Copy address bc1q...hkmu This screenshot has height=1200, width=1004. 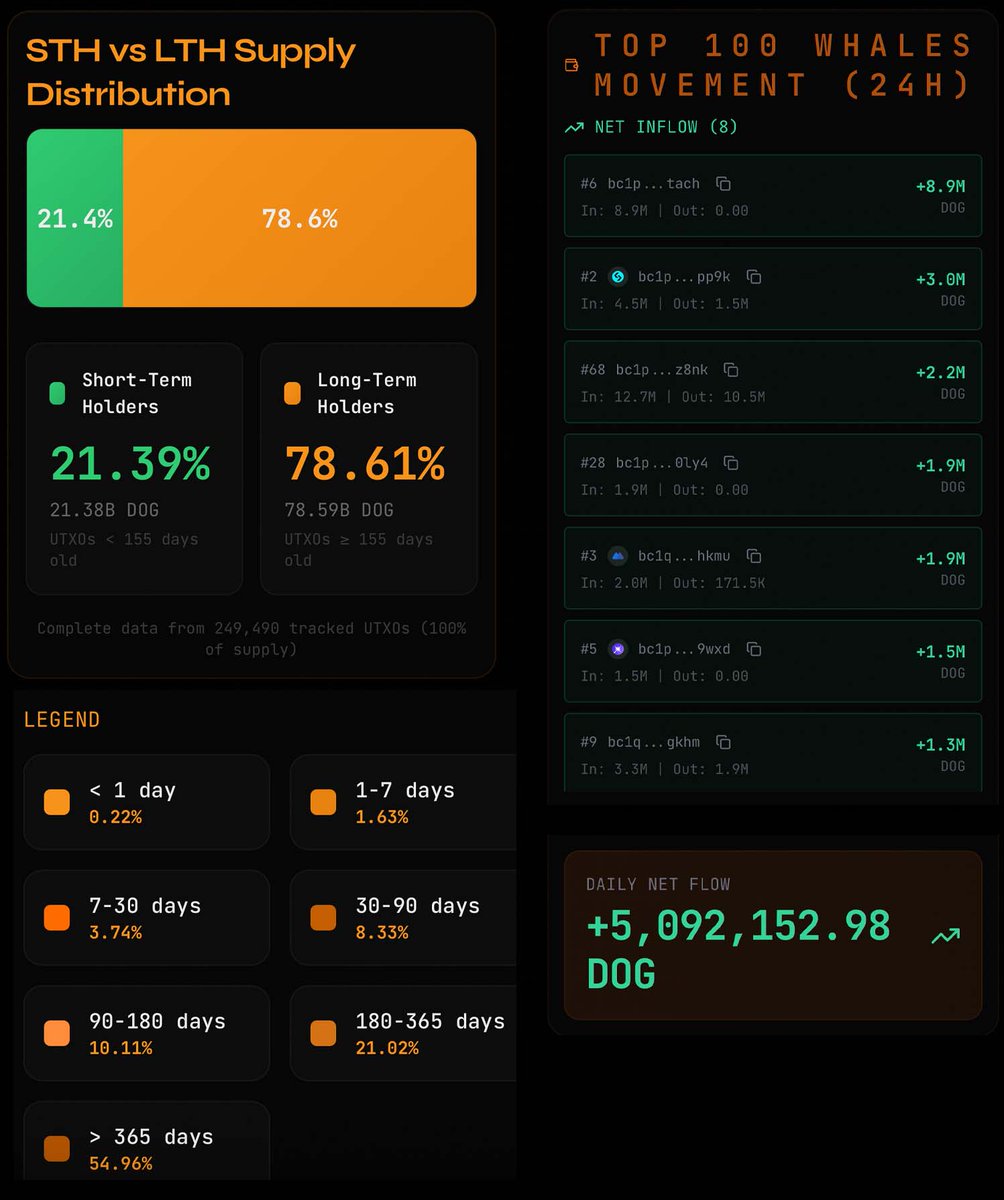[754, 556]
